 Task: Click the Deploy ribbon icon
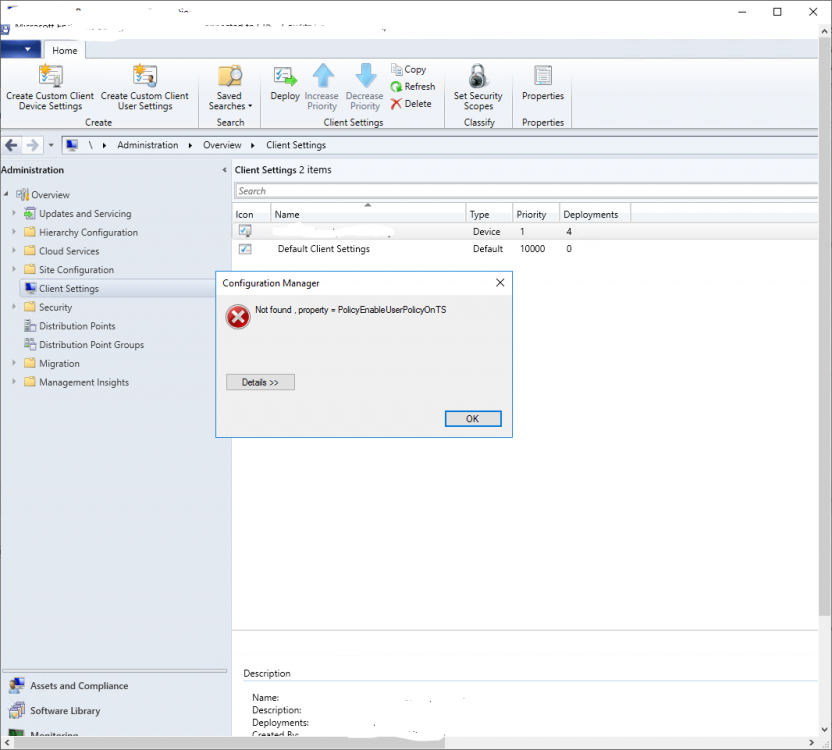285,76
